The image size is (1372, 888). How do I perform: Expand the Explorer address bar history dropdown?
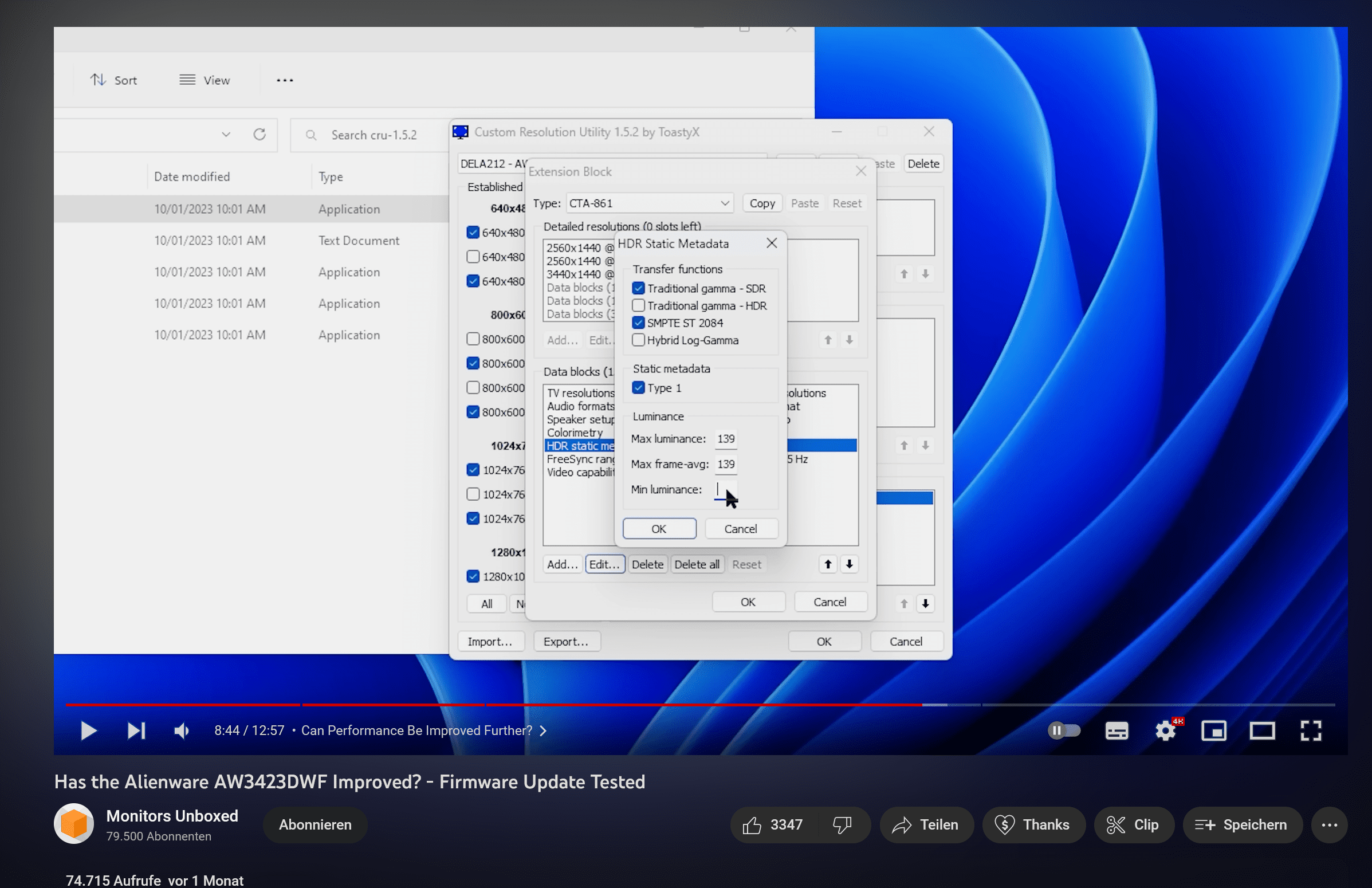226,135
